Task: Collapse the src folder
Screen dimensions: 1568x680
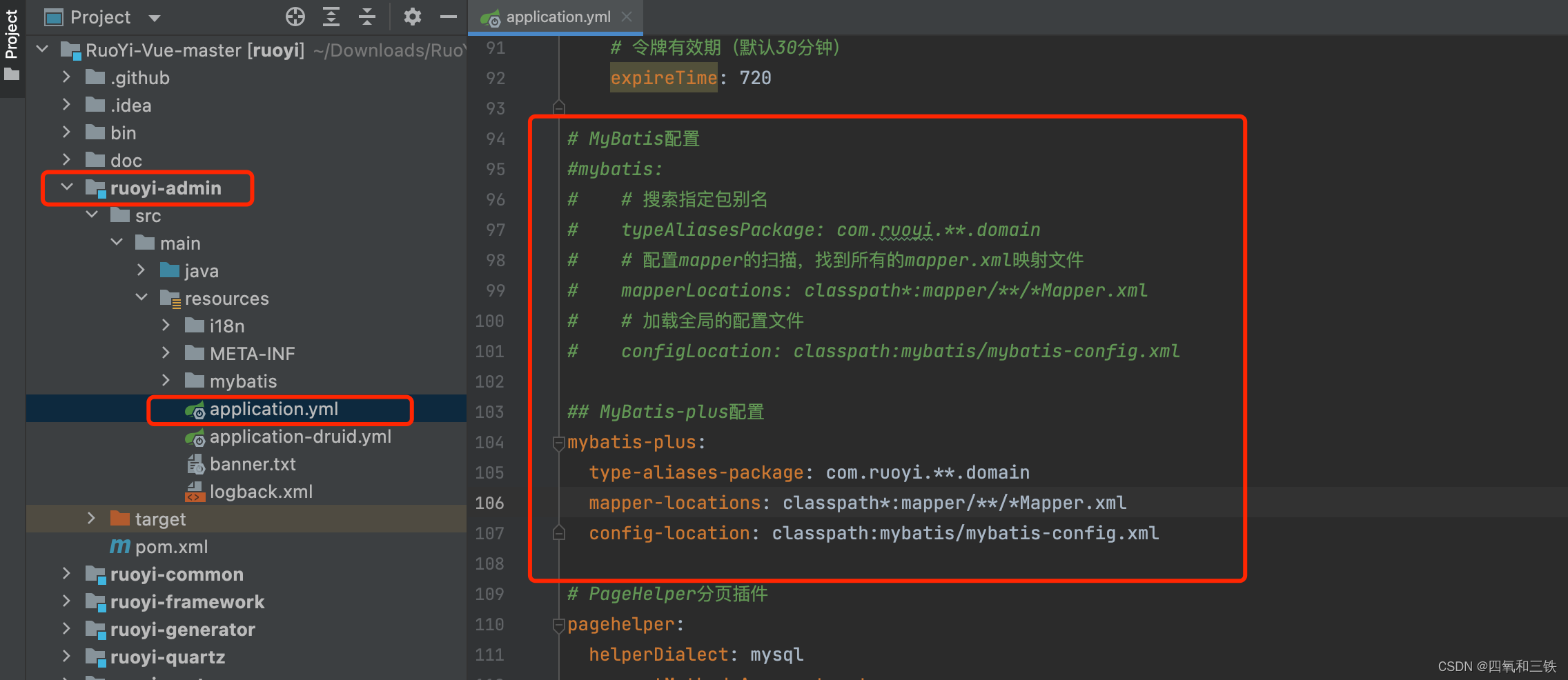Action: click(92, 215)
